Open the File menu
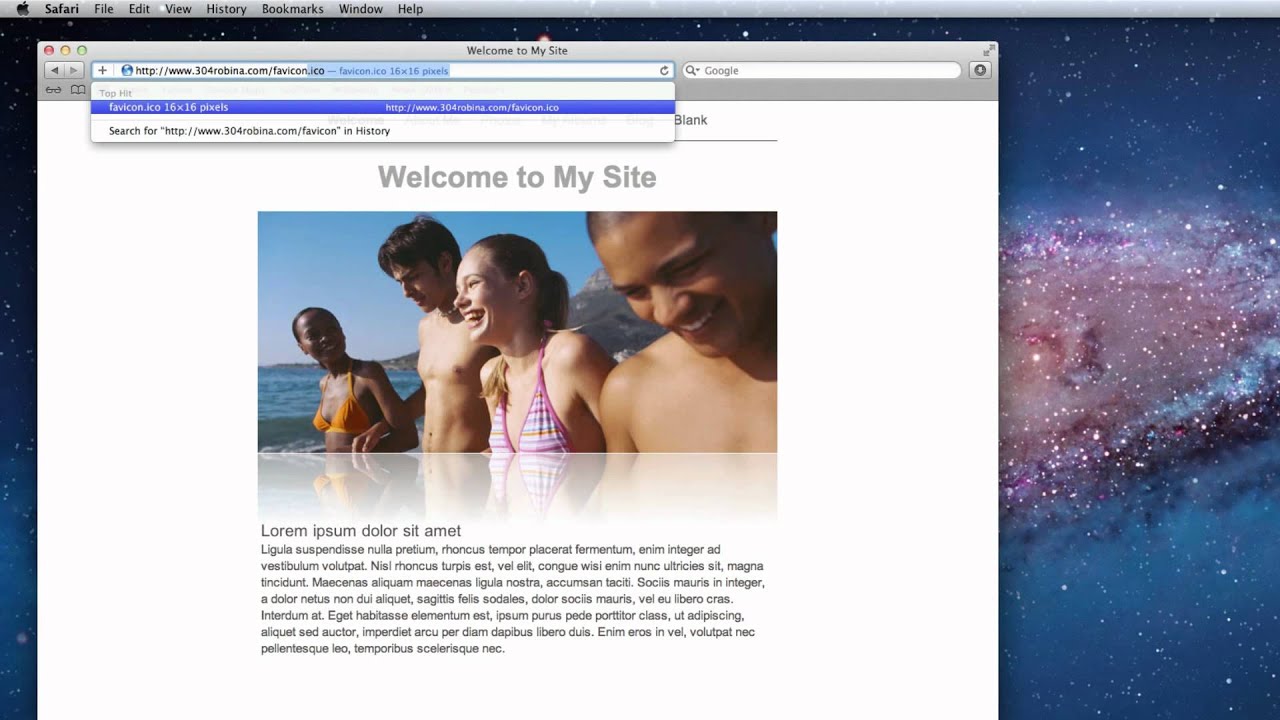 coord(104,9)
